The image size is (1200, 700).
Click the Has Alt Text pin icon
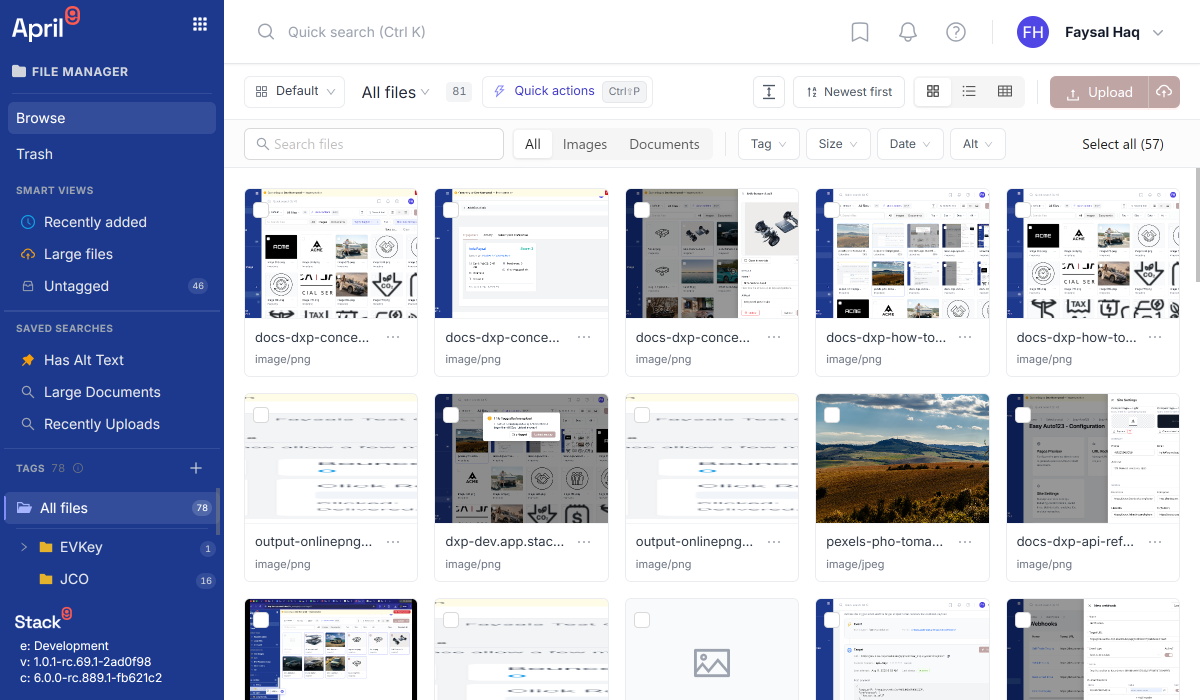click(x=28, y=360)
